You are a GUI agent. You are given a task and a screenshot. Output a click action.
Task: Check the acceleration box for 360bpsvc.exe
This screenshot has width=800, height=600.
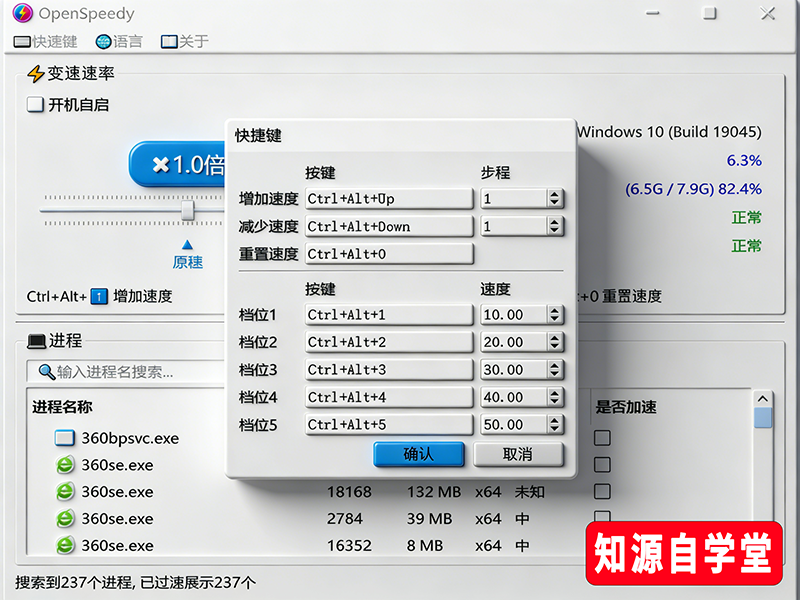[600, 437]
